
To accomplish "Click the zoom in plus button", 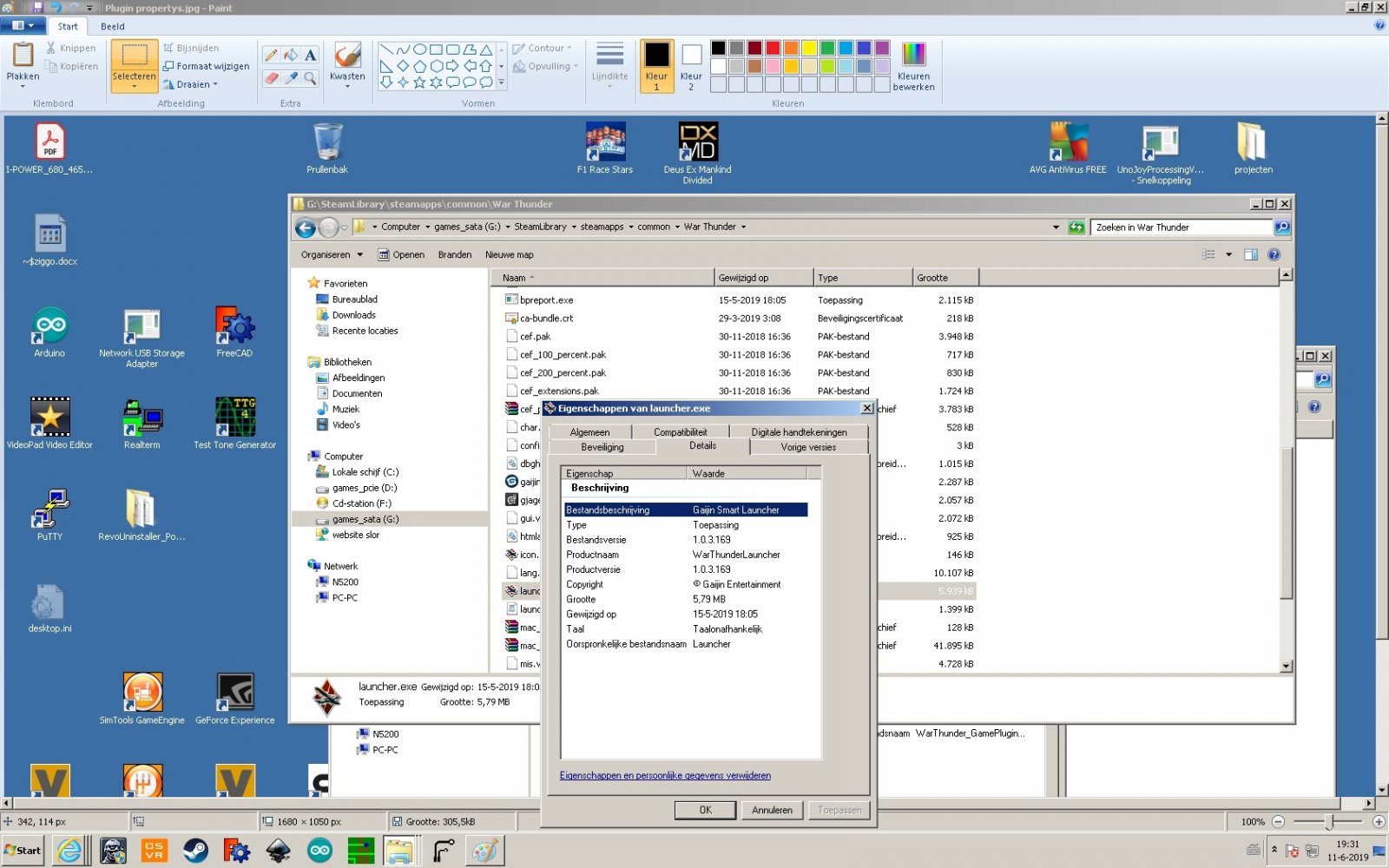I will point(1379,821).
